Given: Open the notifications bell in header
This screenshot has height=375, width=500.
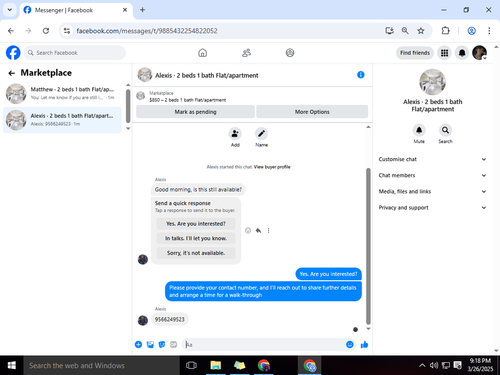Looking at the screenshot, I should 462,53.
